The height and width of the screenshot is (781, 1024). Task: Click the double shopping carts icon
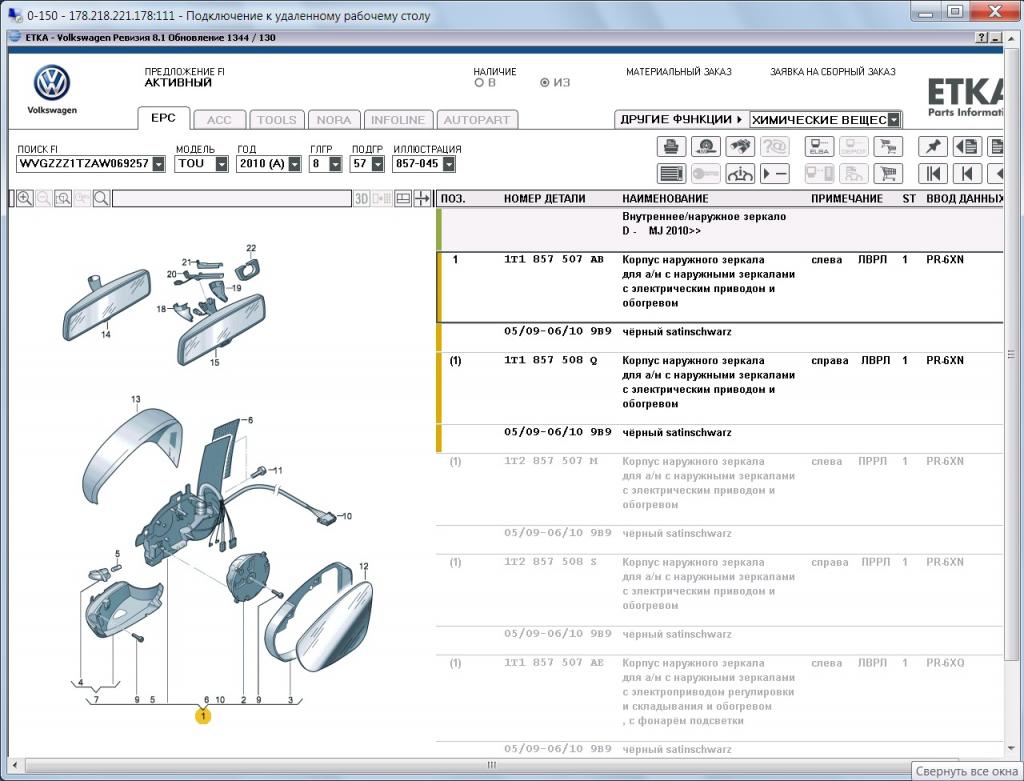click(888, 146)
